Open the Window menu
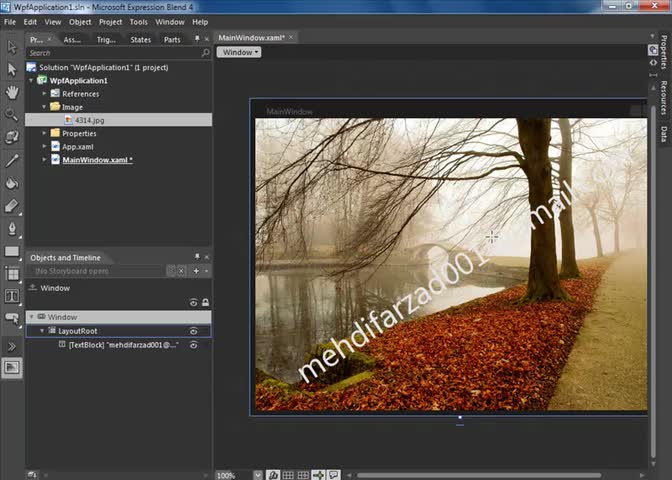This screenshot has height=480, width=672. 170,22
